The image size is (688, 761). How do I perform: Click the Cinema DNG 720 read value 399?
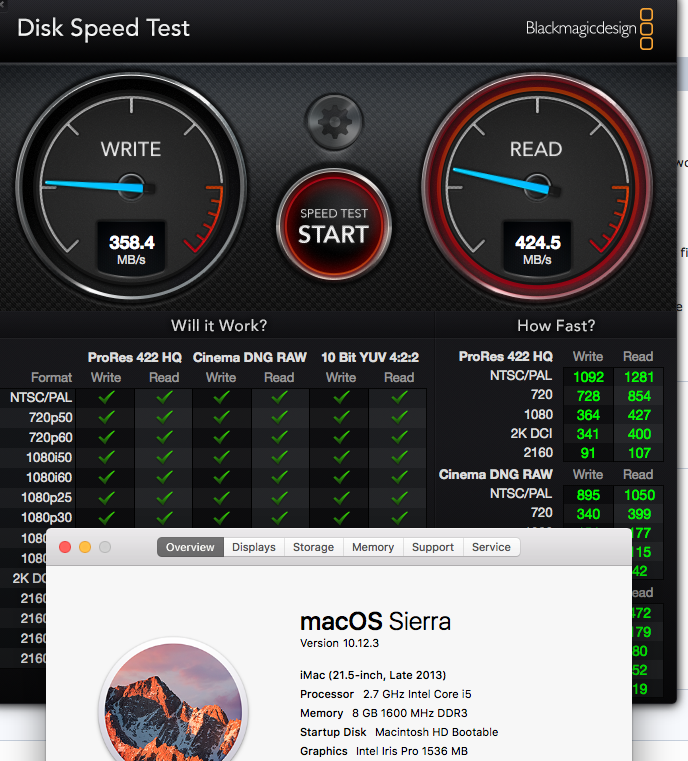point(639,514)
